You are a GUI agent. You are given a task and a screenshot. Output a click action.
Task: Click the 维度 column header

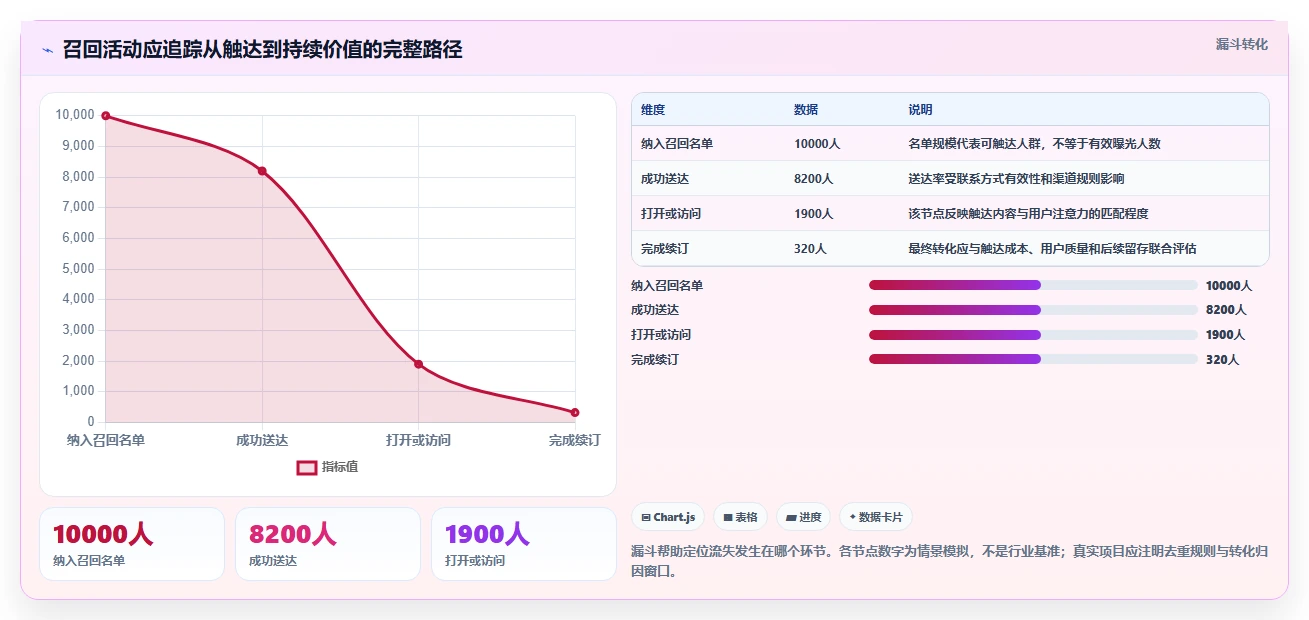click(x=653, y=110)
